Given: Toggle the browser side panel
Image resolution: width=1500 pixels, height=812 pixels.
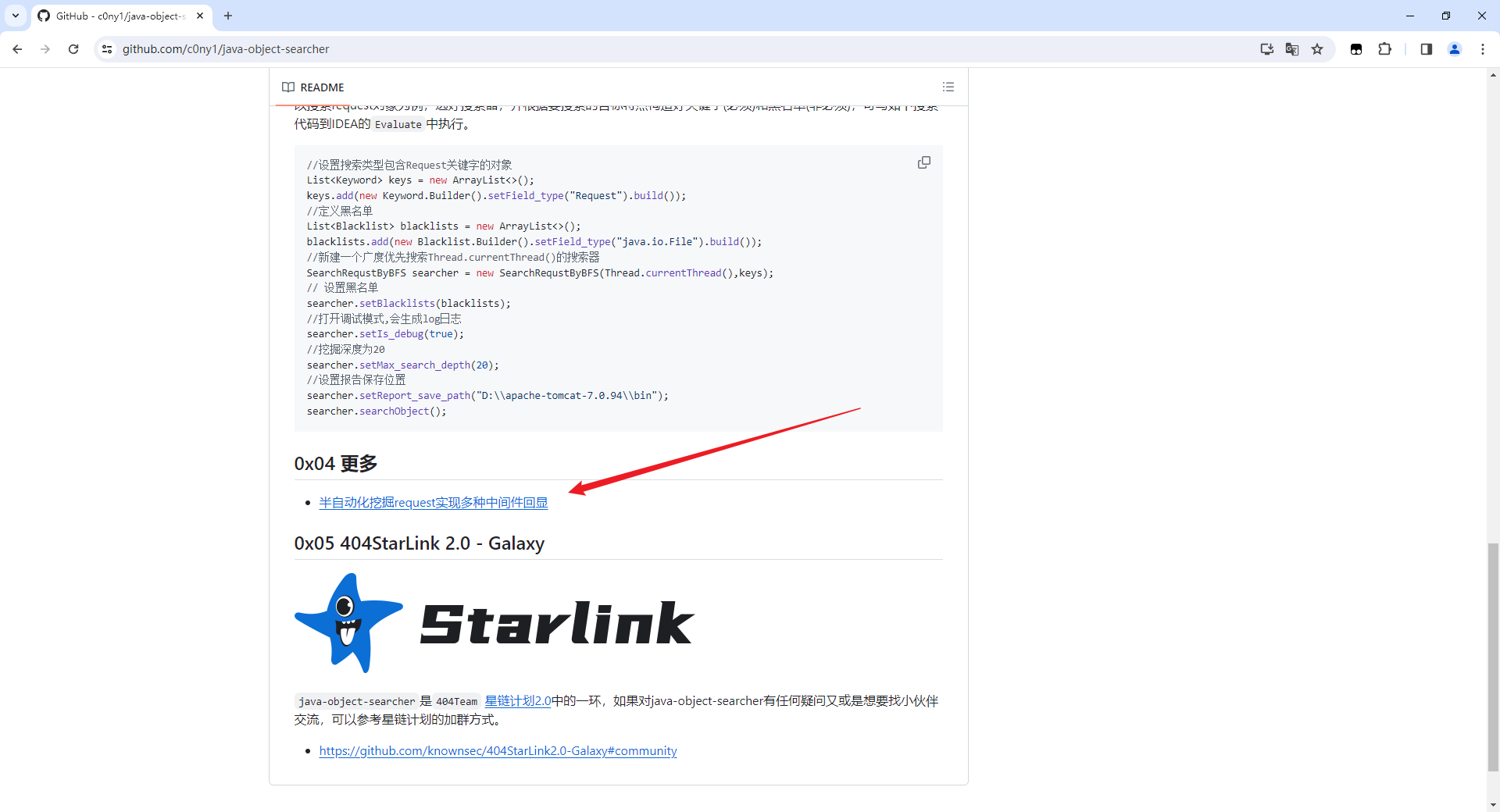Looking at the screenshot, I should pos(1426,49).
